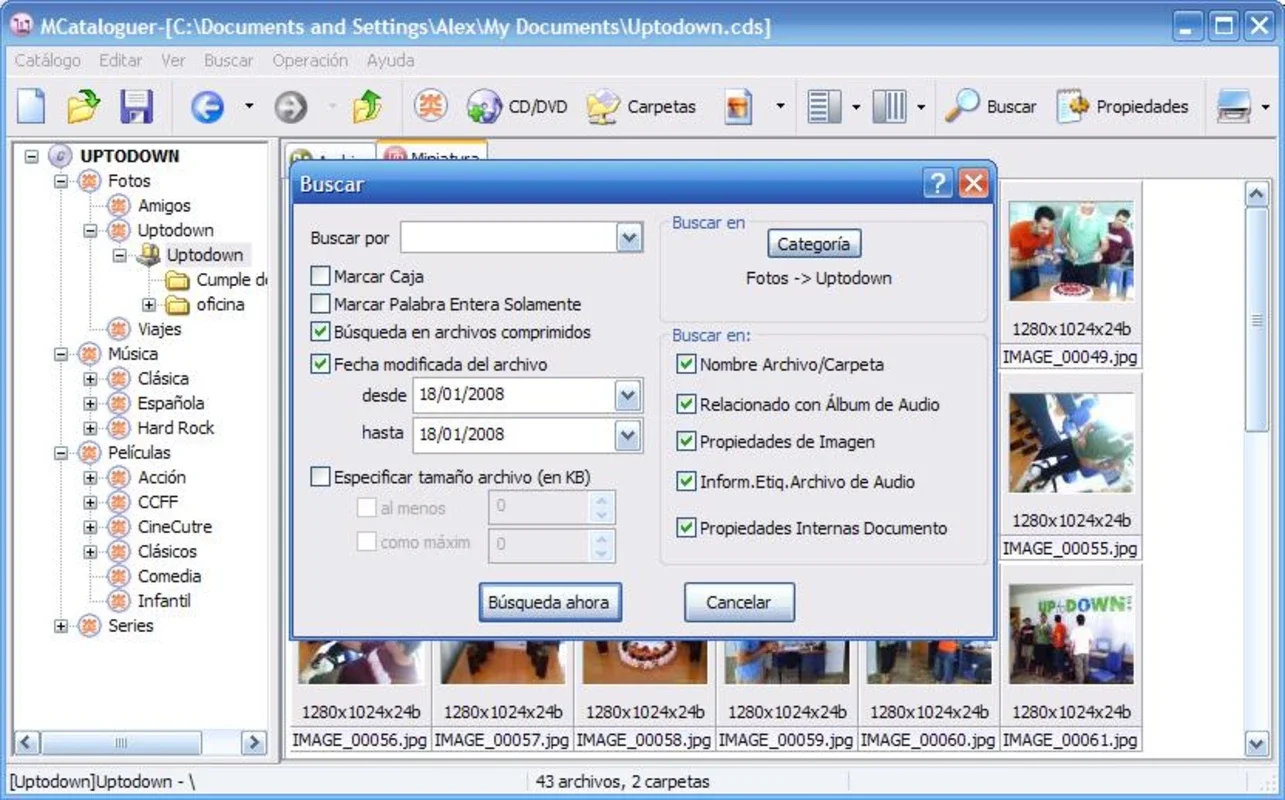Enable Marcar Palabra Entera Solamente
Screen dimensions: 1285x800
(x=320, y=304)
